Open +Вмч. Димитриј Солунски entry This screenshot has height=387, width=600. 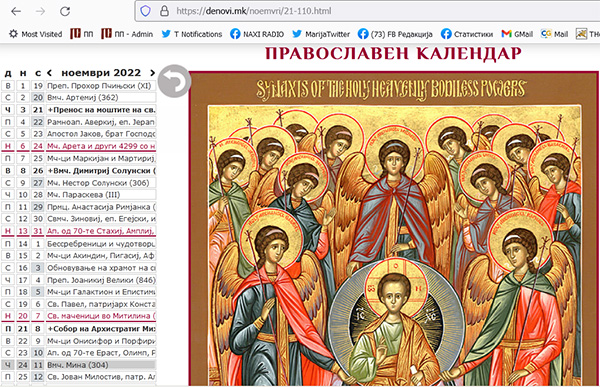point(101,171)
